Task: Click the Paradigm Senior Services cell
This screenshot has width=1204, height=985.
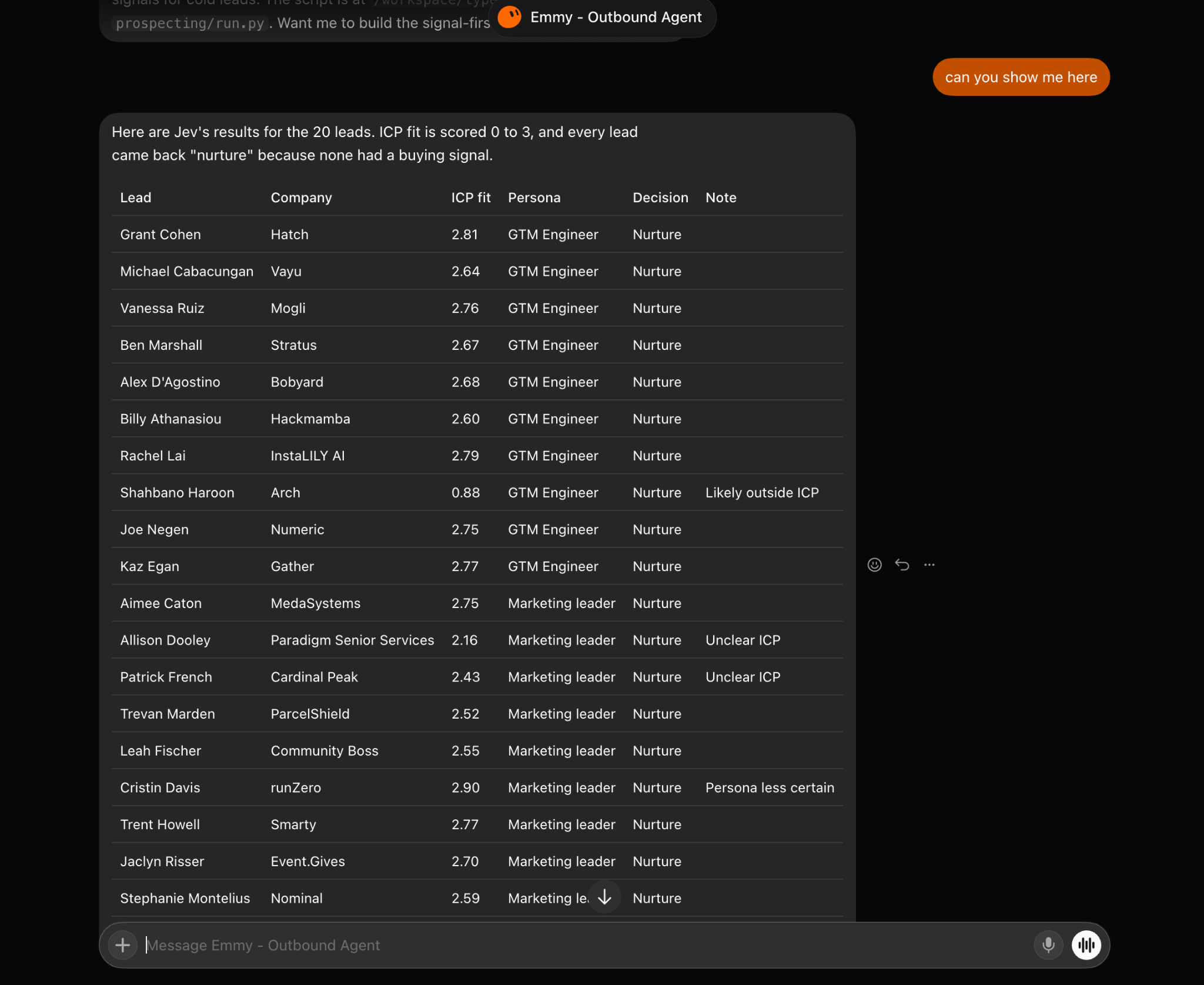Action: coord(352,640)
